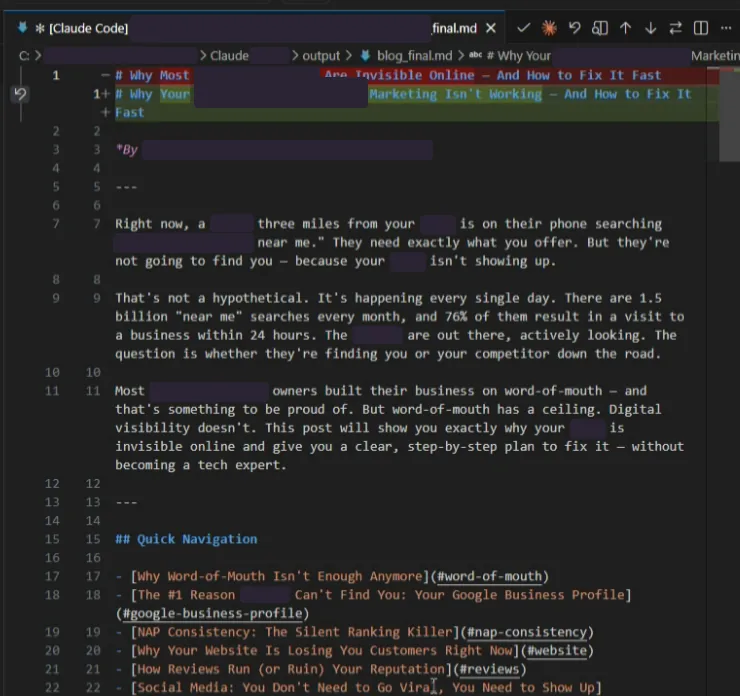Click the #reviews anchor link
Screen dimensions: 740x696
tap(489, 669)
